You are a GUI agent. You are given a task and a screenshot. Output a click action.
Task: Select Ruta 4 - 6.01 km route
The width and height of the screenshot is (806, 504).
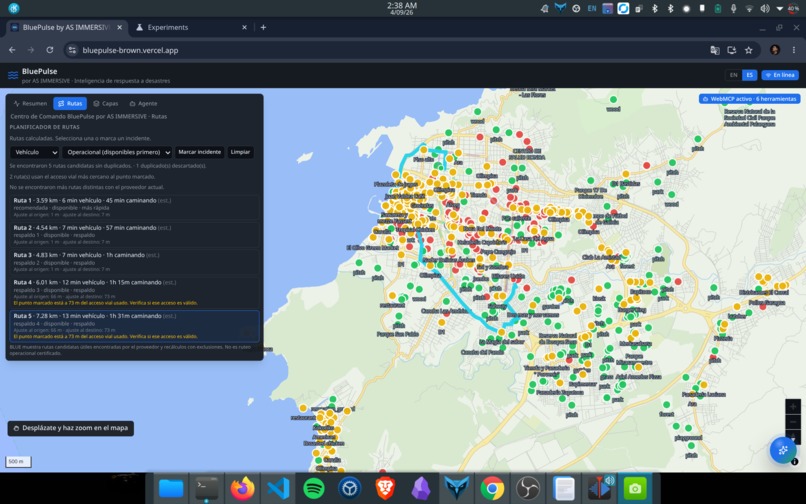(x=135, y=292)
